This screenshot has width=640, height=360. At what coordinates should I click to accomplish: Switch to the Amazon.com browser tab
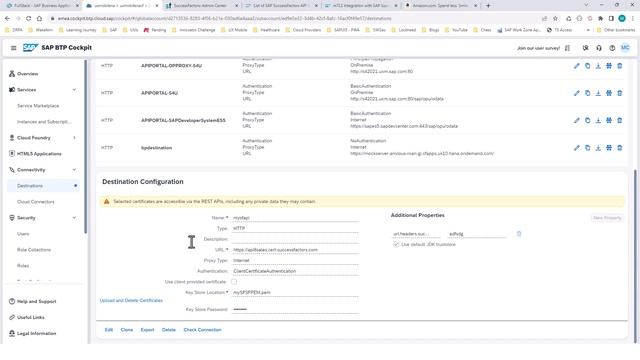441,6
